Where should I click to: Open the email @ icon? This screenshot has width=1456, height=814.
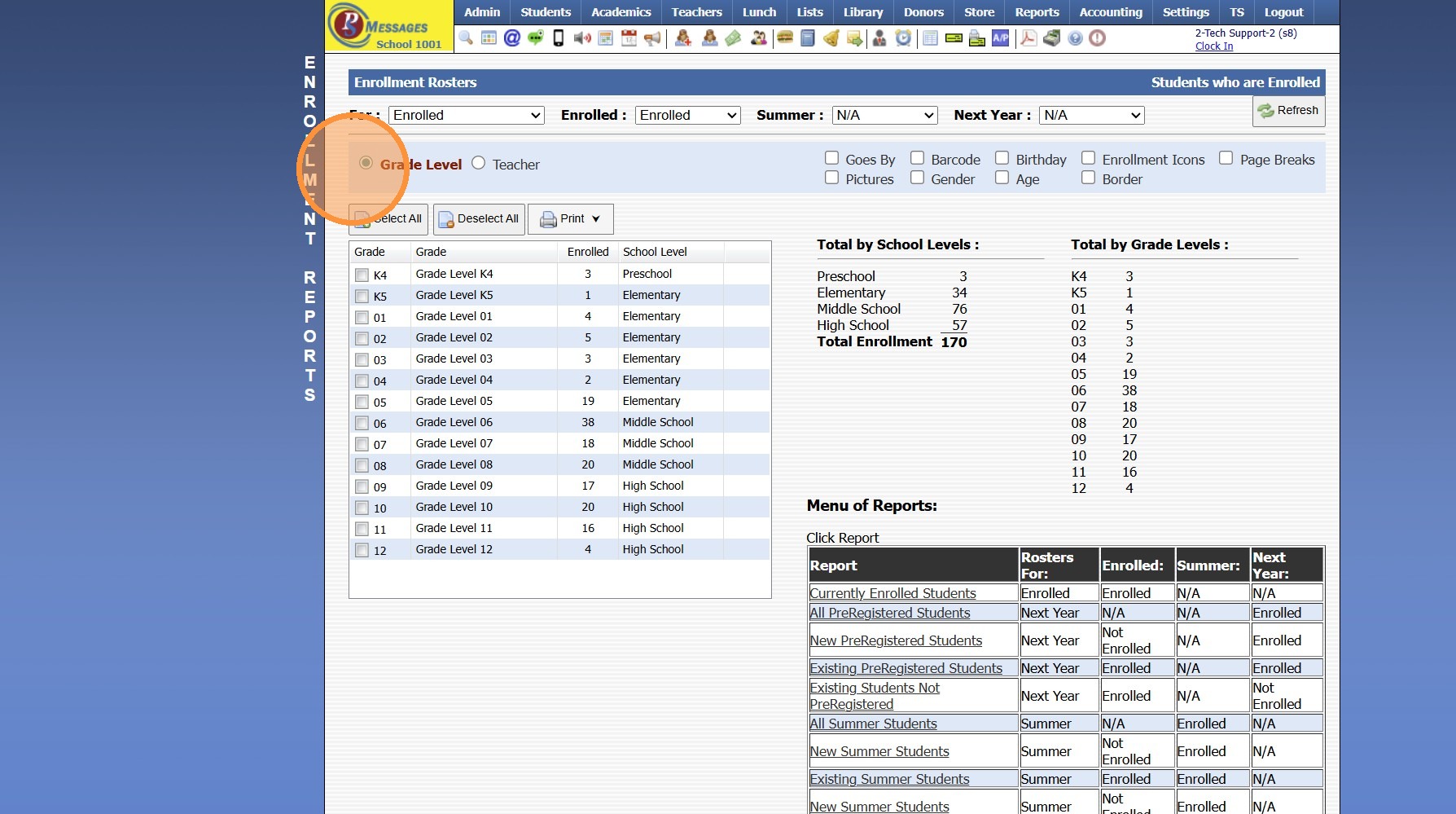click(512, 38)
